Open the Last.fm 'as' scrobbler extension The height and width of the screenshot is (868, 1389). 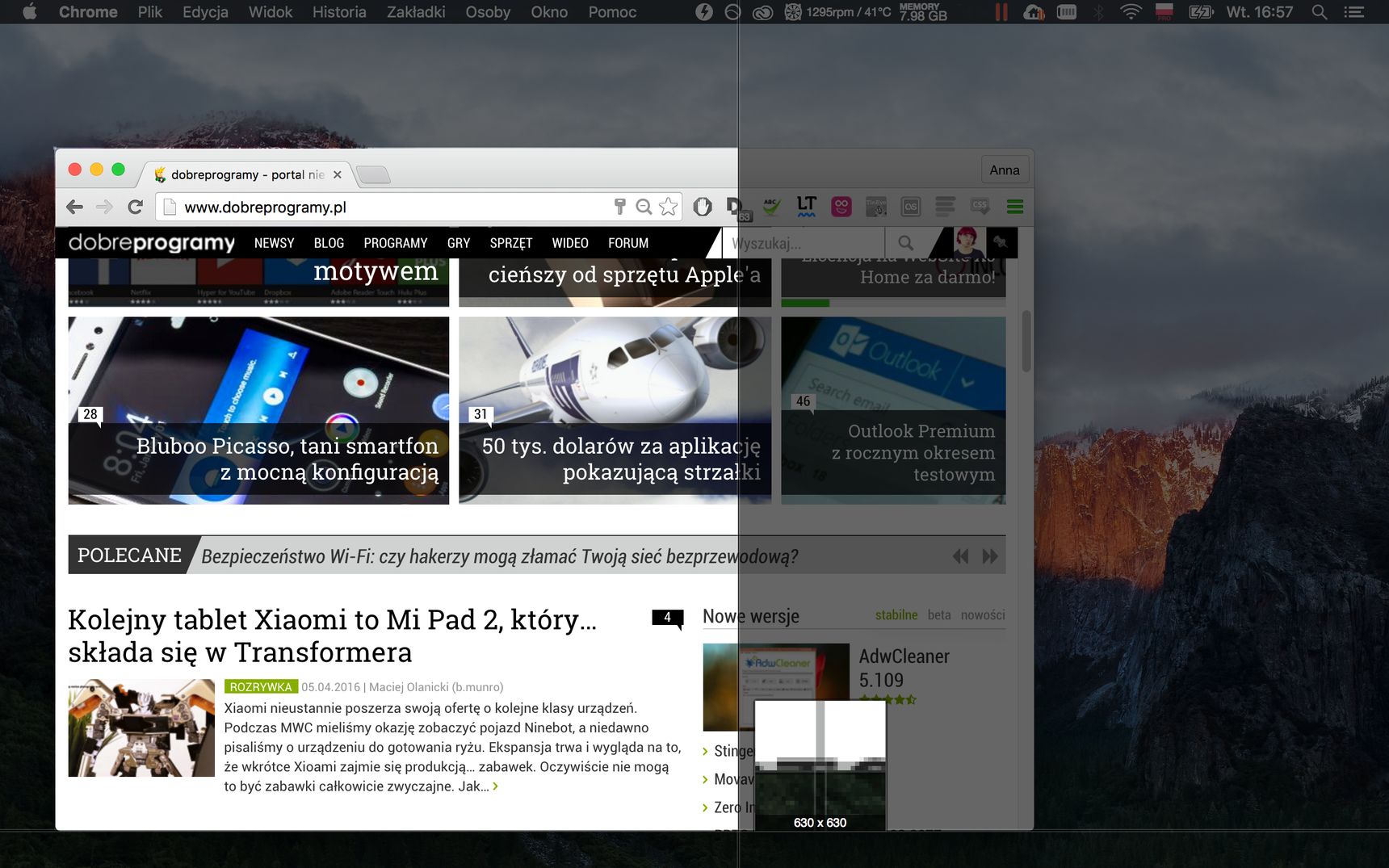911,207
